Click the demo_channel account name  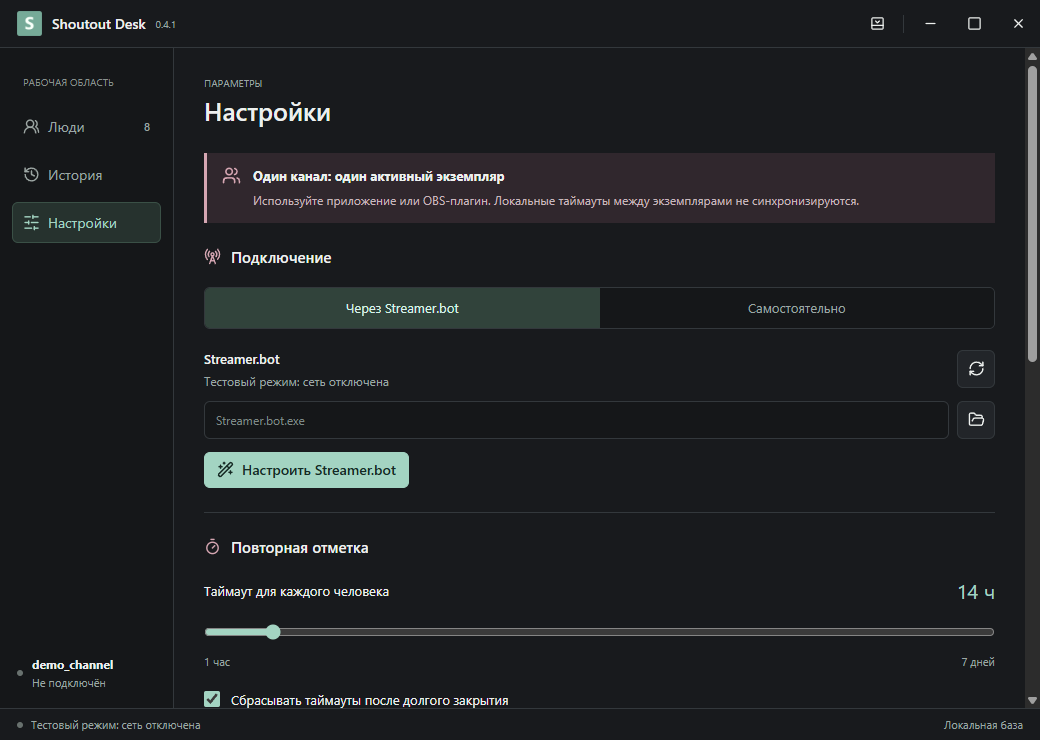coord(72,664)
